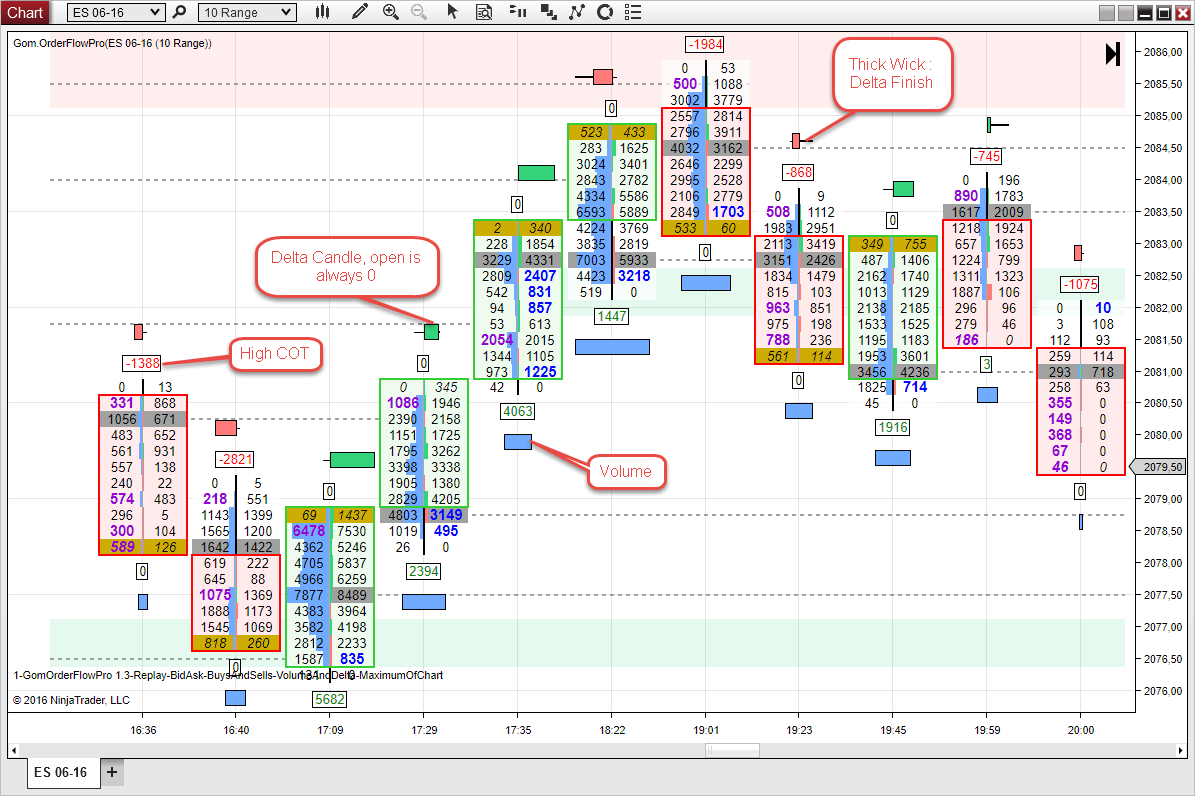
Task: Open Chart Trader from the toolbar
Action: [x=518, y=12]
